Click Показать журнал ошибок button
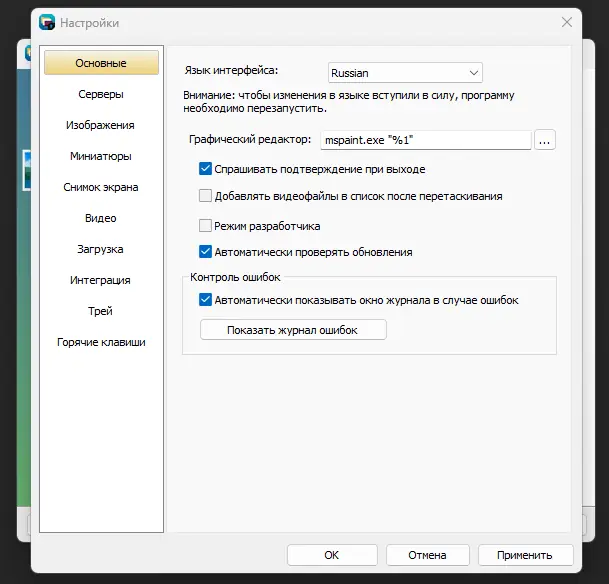Screen dimensions: 609x584 tap(293, 330)
